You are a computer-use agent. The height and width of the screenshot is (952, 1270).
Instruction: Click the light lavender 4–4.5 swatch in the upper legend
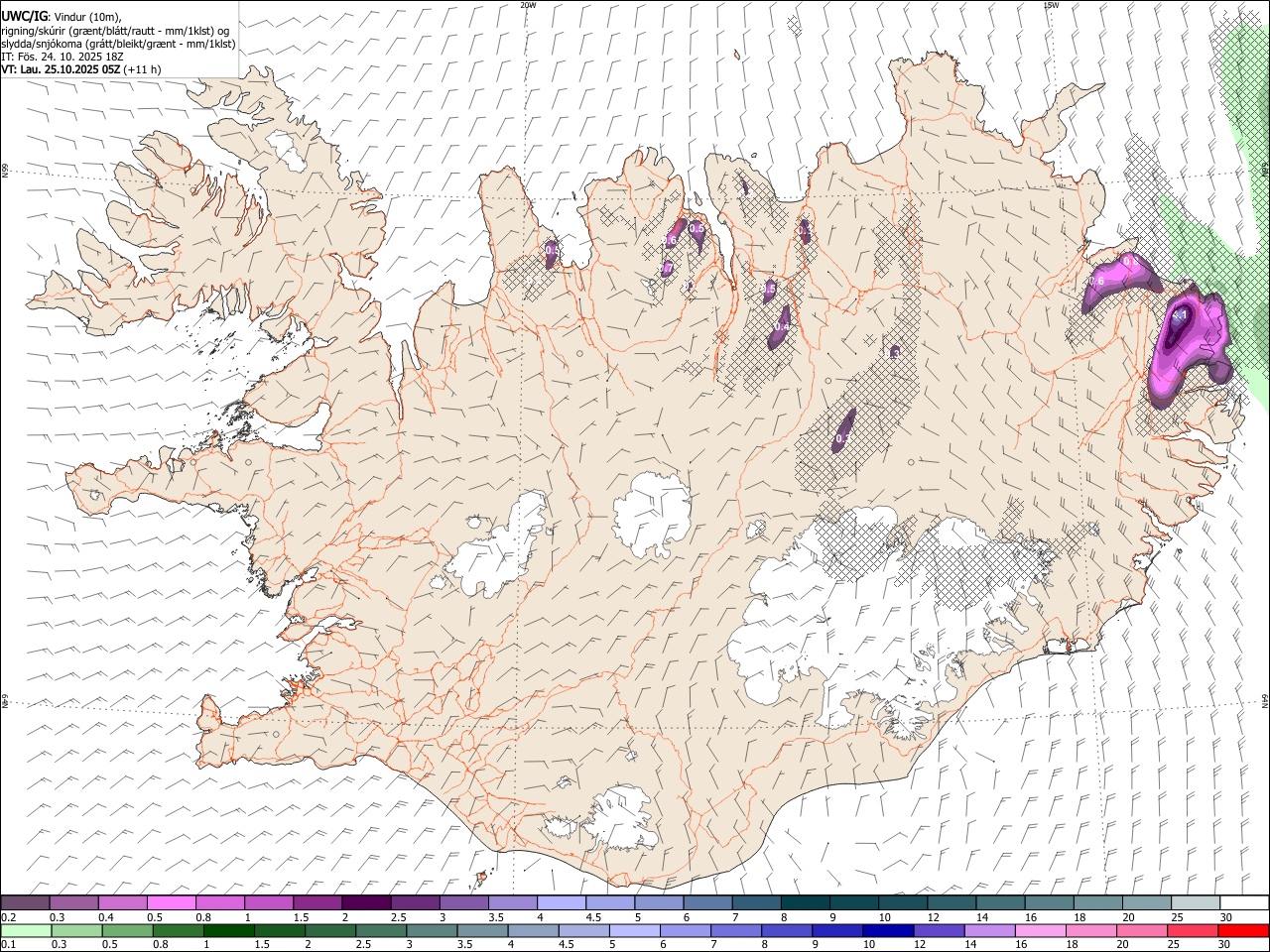point(562,902)
